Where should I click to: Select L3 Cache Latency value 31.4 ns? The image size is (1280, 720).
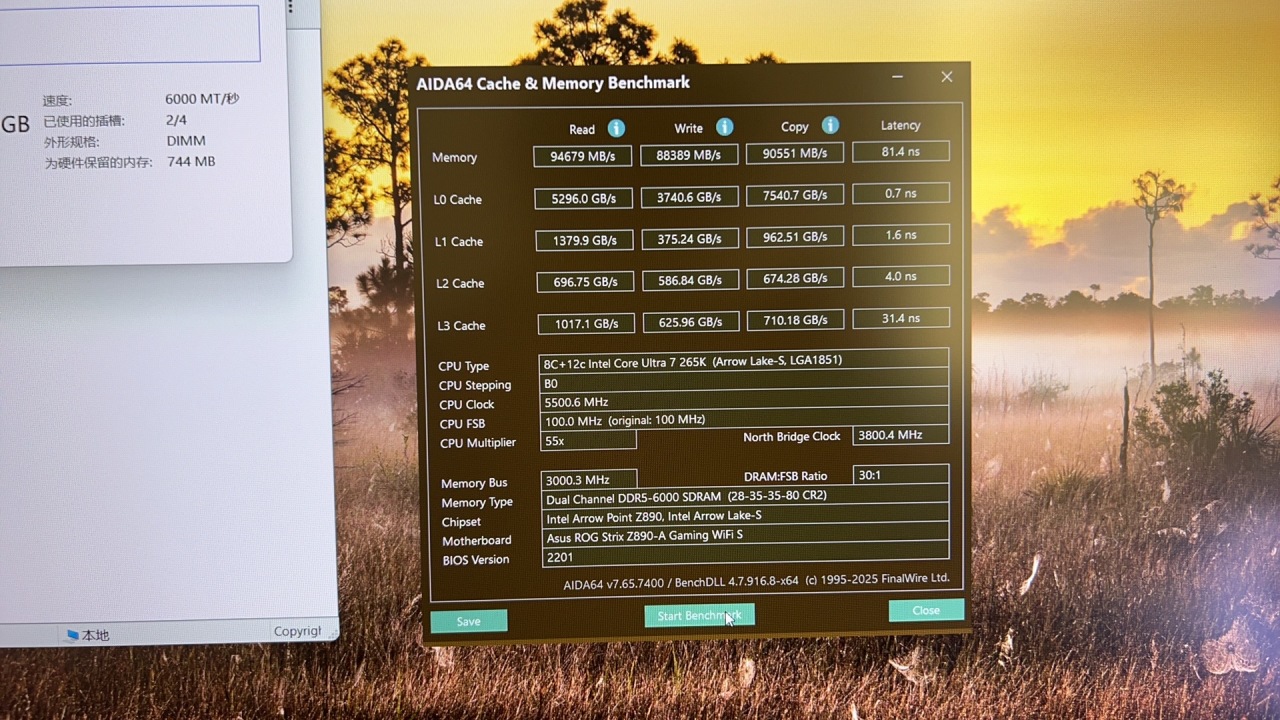click(x=901, y=318)
